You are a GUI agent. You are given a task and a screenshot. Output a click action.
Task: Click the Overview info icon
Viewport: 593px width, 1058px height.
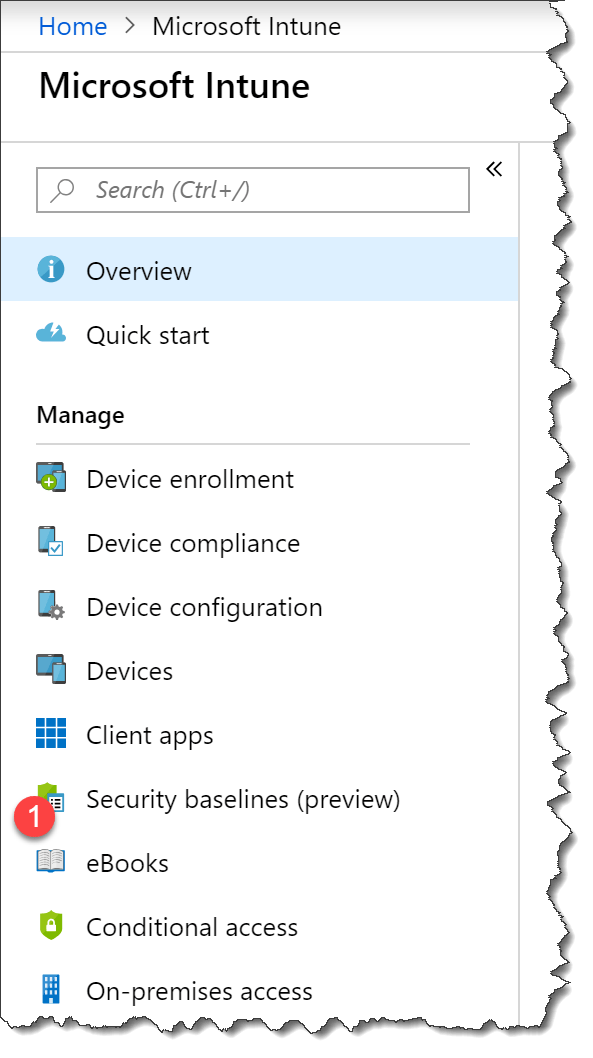50,270
